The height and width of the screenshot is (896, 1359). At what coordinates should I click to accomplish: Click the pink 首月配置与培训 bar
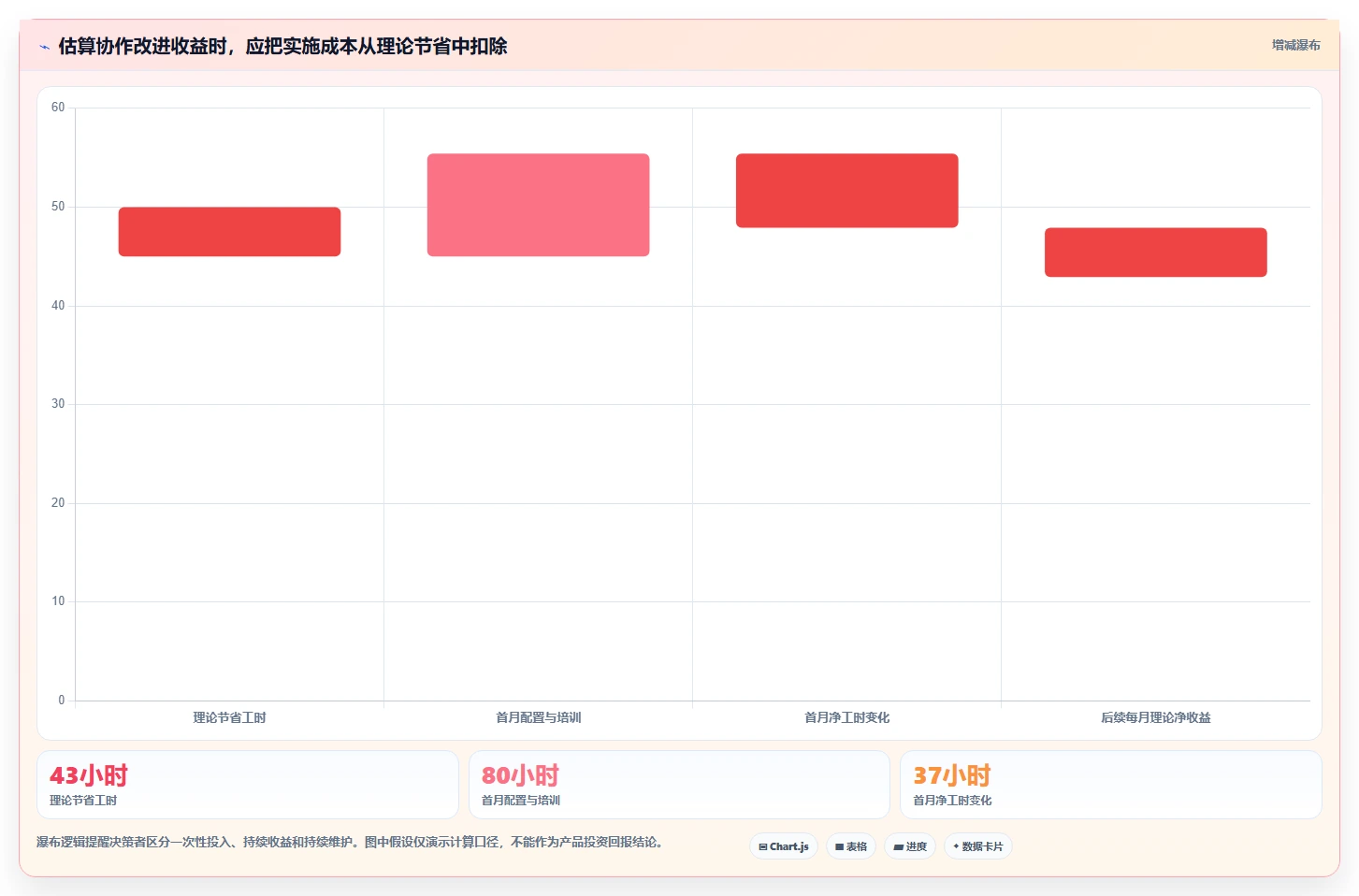tap(538, 205)
